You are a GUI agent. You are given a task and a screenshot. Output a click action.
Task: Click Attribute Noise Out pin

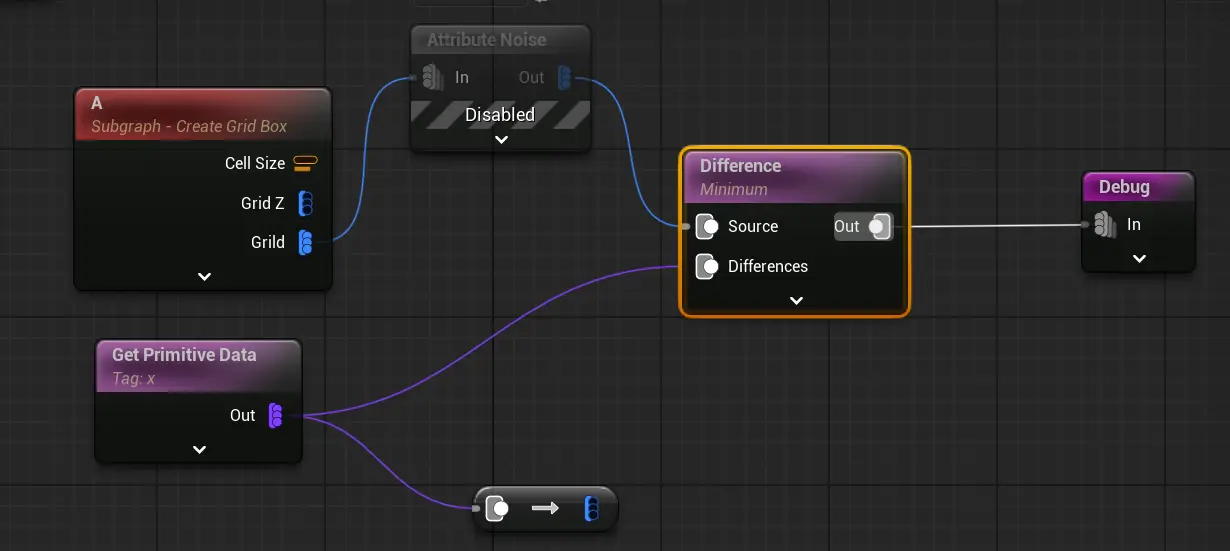(x=564, y=77)
